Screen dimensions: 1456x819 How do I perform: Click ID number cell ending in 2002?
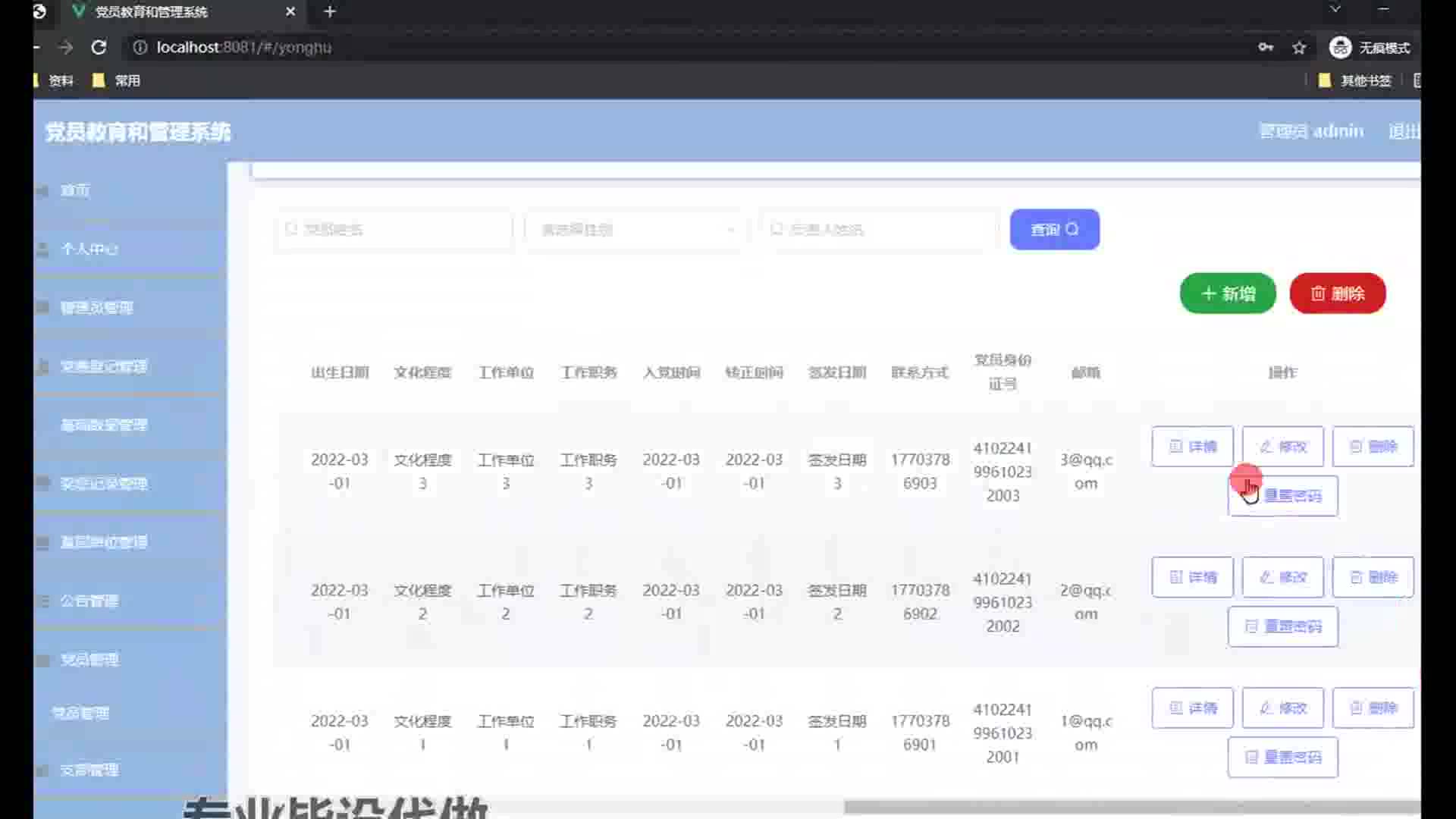pyautogui.click(x=1003, y=602)
